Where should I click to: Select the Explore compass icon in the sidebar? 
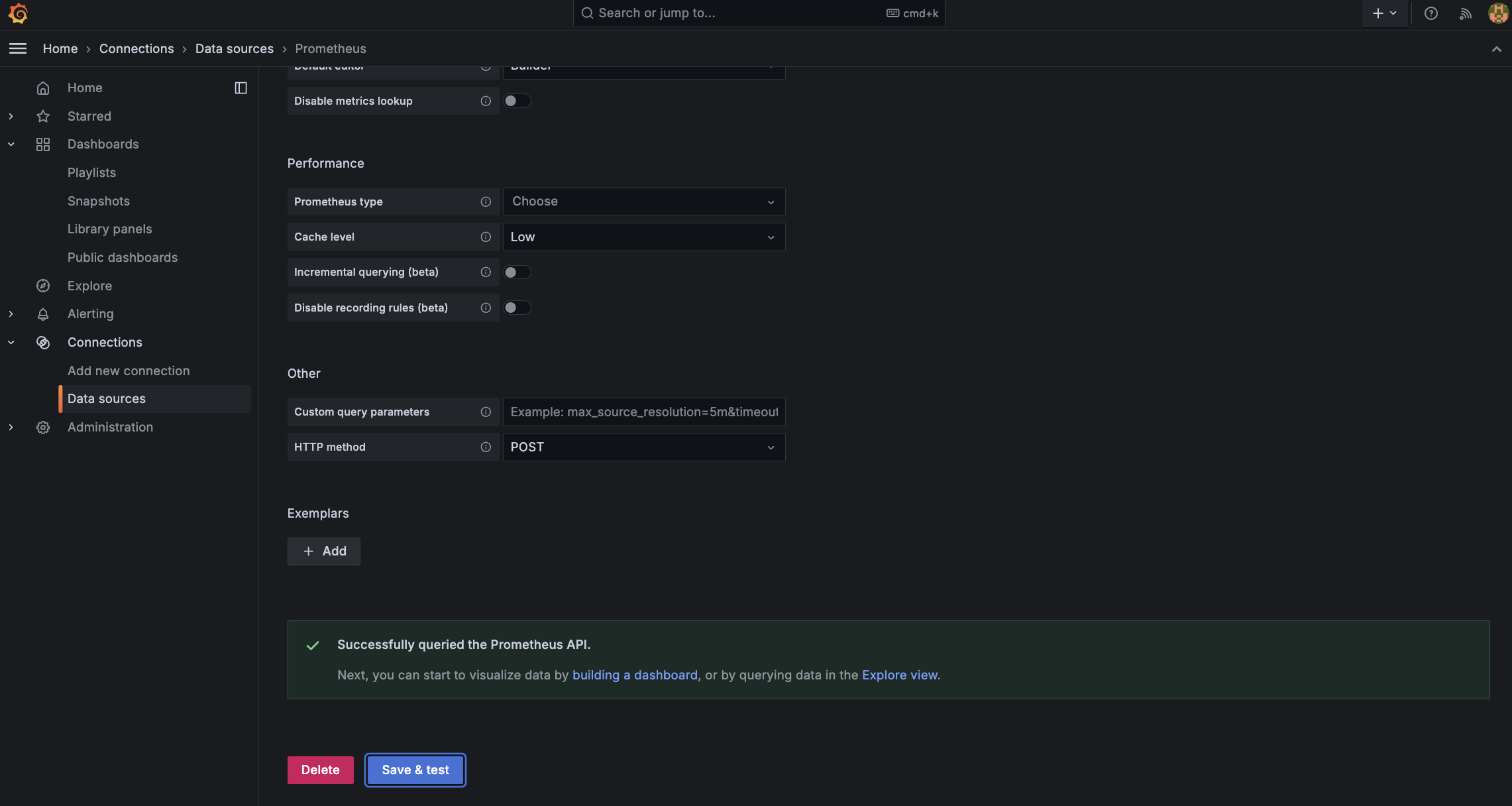pos(43,286)
